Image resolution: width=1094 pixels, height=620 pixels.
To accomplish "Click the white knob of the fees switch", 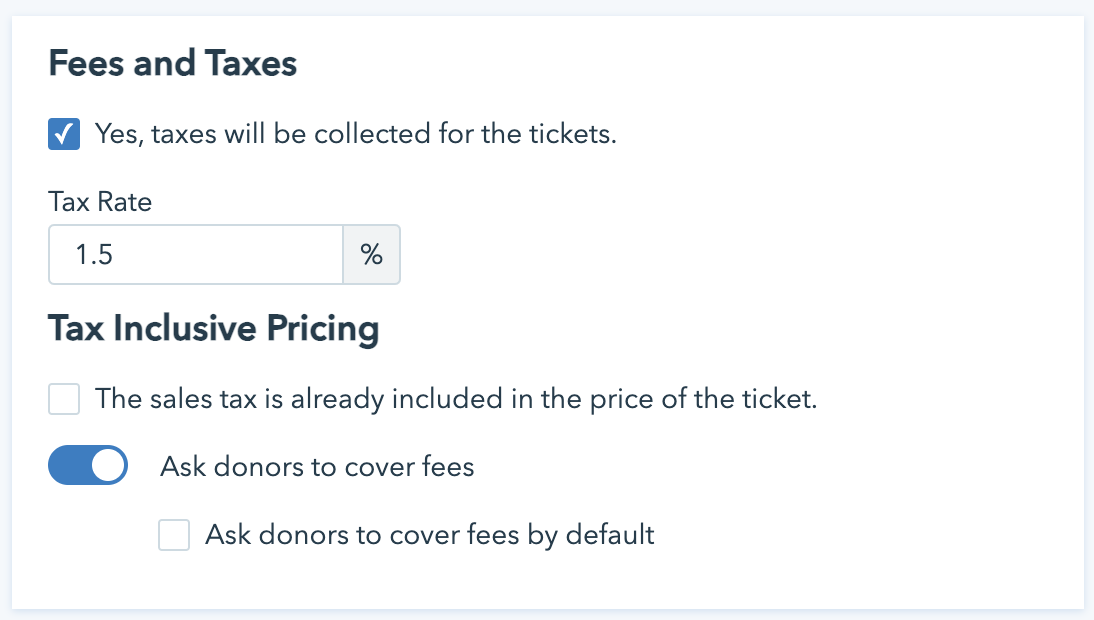I will click(108, 466).
